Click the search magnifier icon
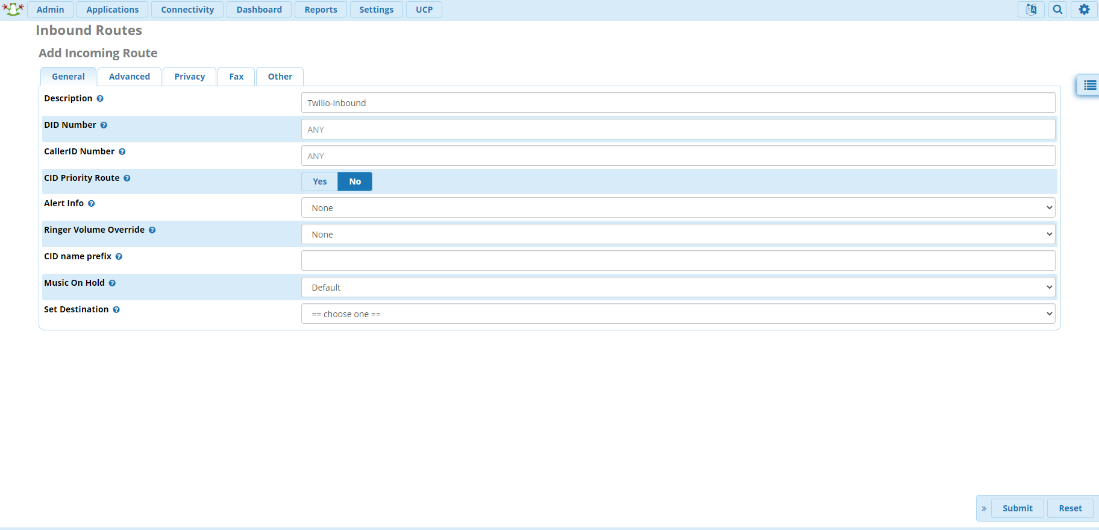The image size is (1099, 530). pyautogui.click(x=1057, y=10)
